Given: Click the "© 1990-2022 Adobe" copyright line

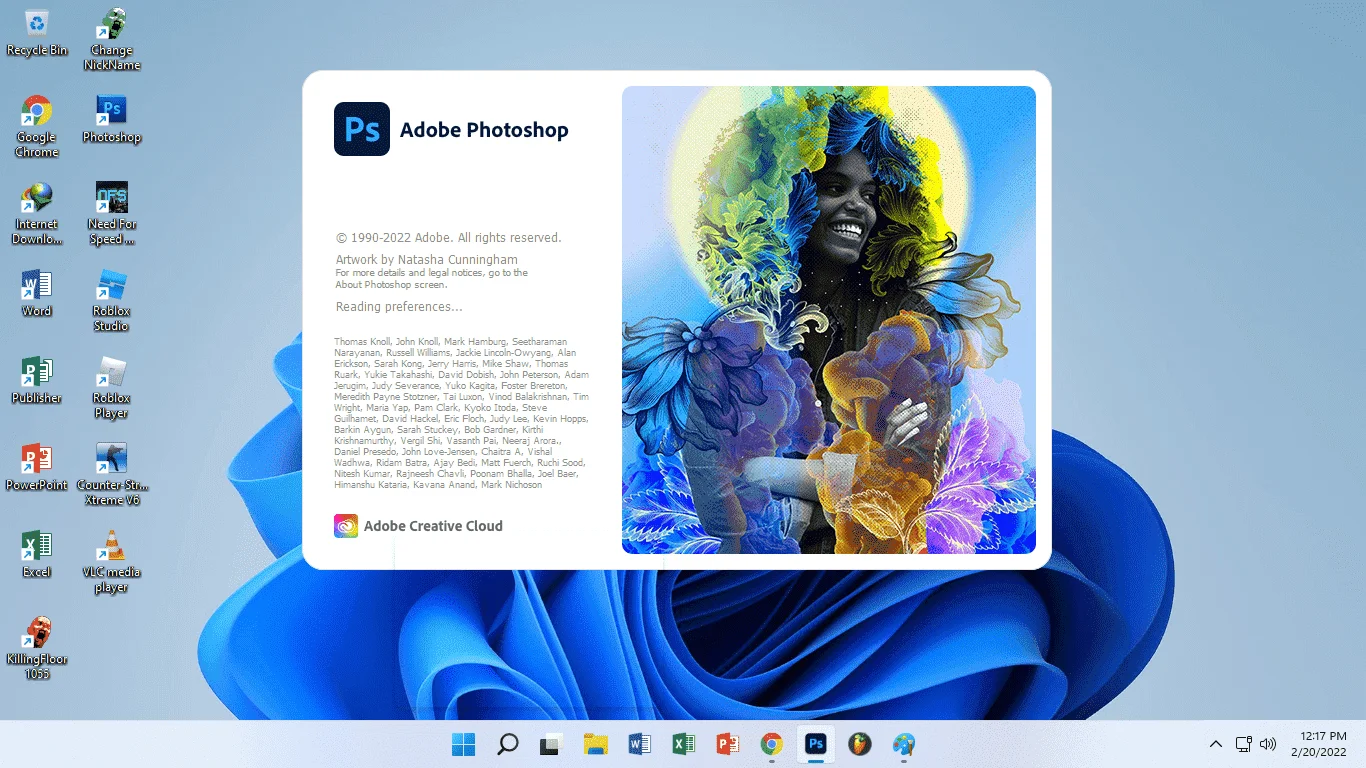Looking at the screenshot, I should click(449, 238).
